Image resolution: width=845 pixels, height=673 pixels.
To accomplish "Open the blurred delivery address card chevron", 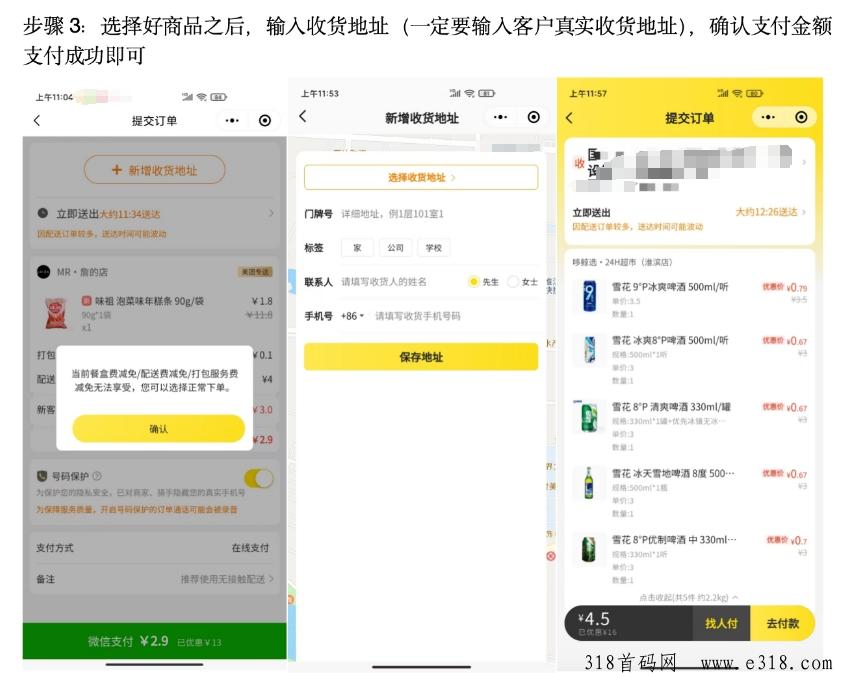I will (804, 162).
